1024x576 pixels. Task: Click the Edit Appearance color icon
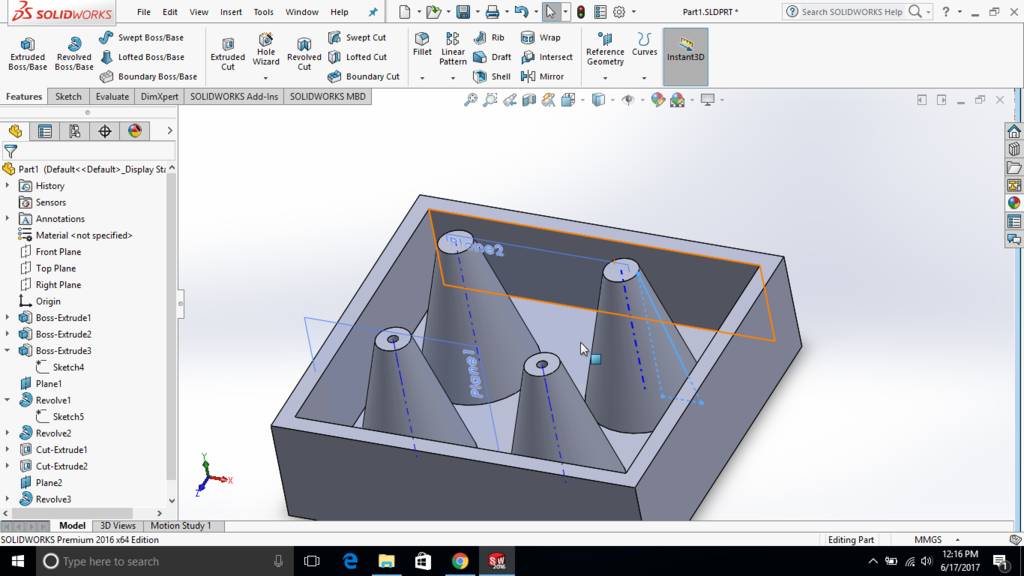658,100
